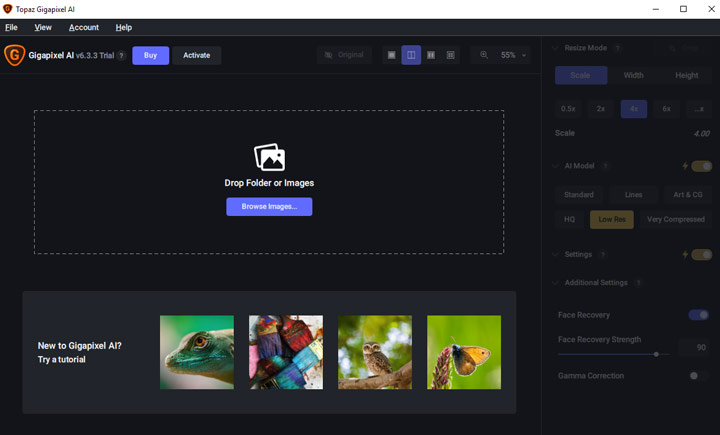Screen dimensions: 720x435
Task: Toggle the AI Model auto switch
Action: pos(702,166)
